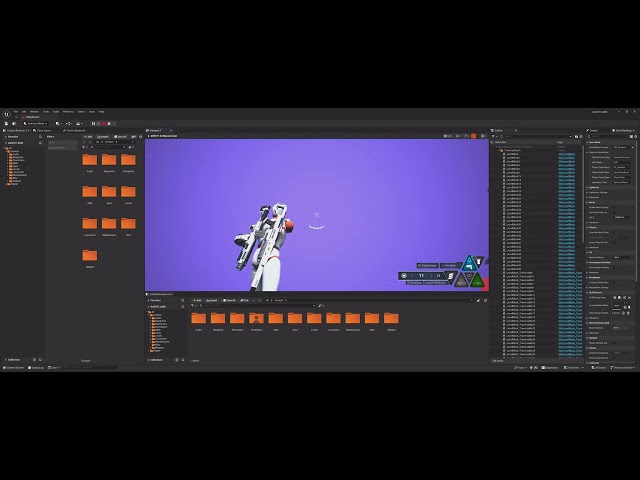
Task: Click the settings gear in bottom Content Browser
Action: 485,300
